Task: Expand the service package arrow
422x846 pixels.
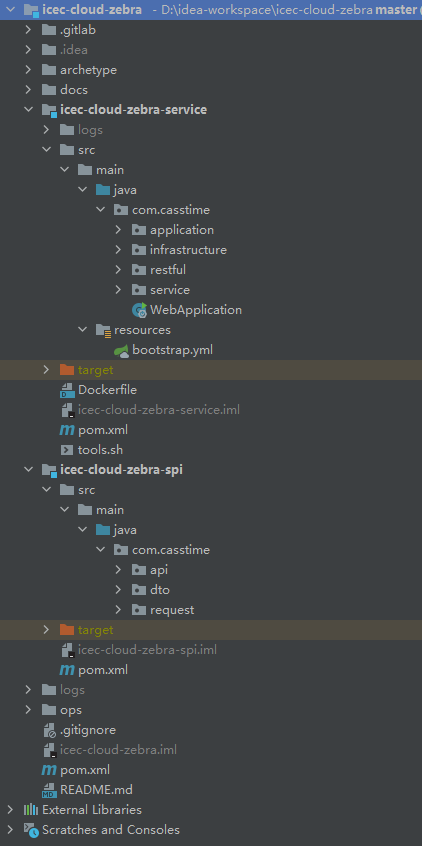Action: 119,290
